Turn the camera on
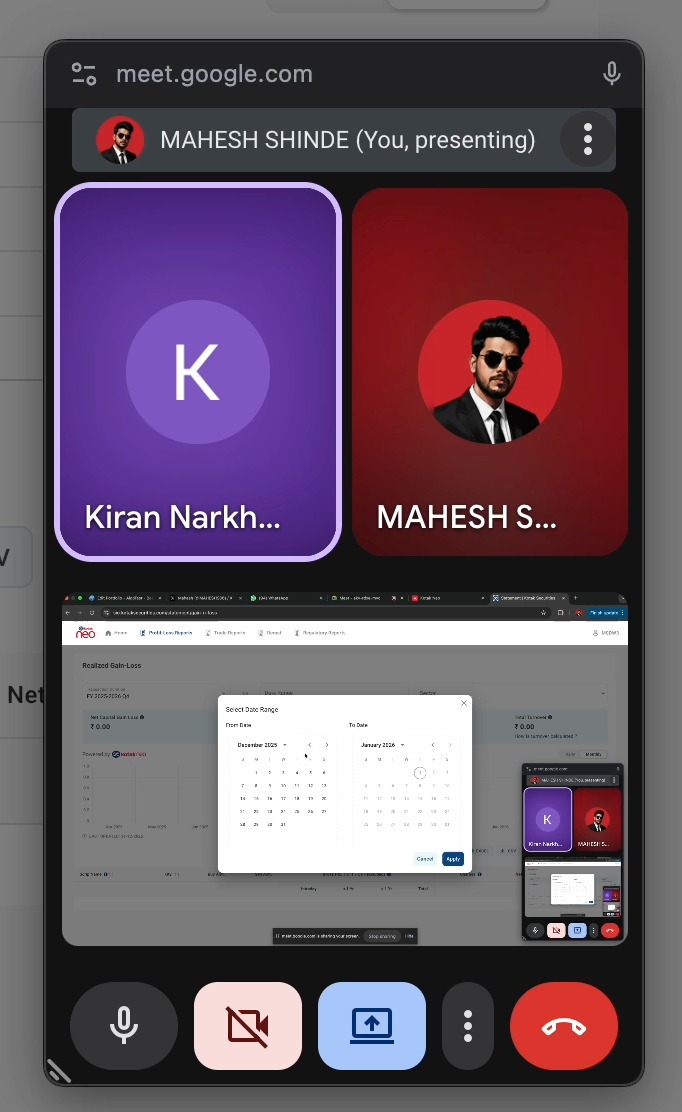This screenshot has width=682, height=1112. point(248,1025)
